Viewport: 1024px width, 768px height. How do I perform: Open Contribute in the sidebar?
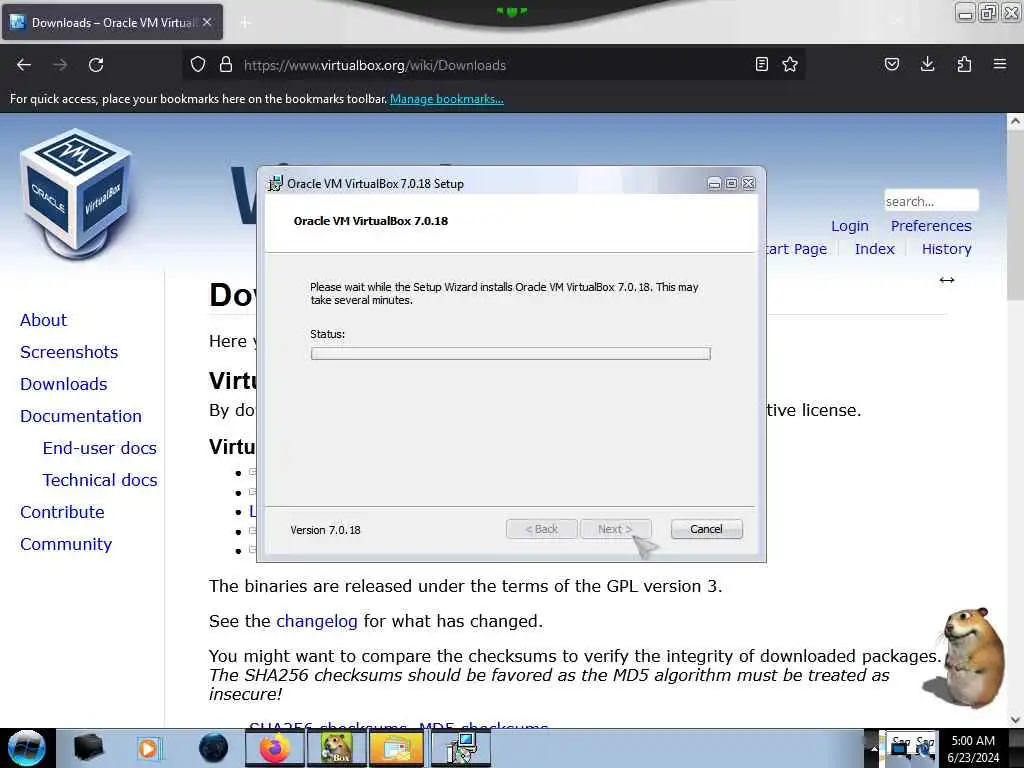coord(62,512)
